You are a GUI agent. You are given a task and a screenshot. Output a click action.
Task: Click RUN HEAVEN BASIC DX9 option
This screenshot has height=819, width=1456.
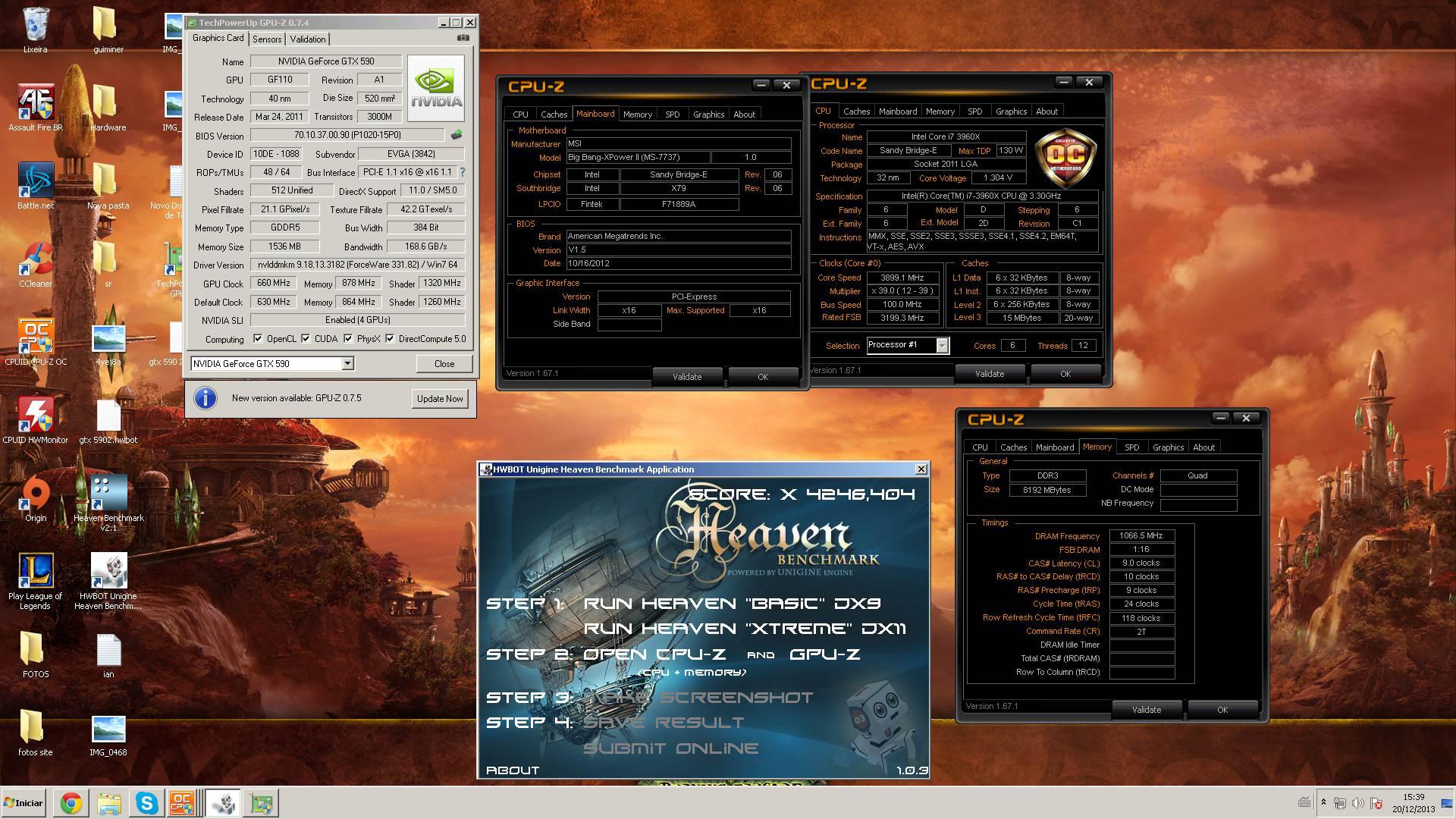click(x=732, y=604)
